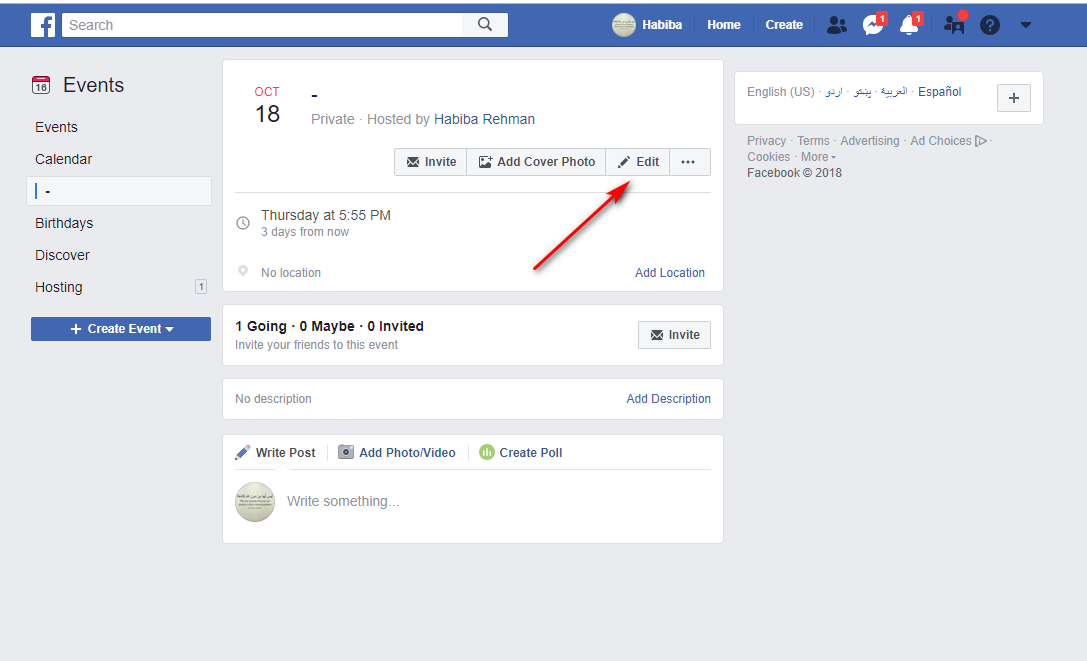The height and width of the screenshot is (661, 1087).
Task: Click the friend activity icon with red dot
Action: (x=954, y=25)
